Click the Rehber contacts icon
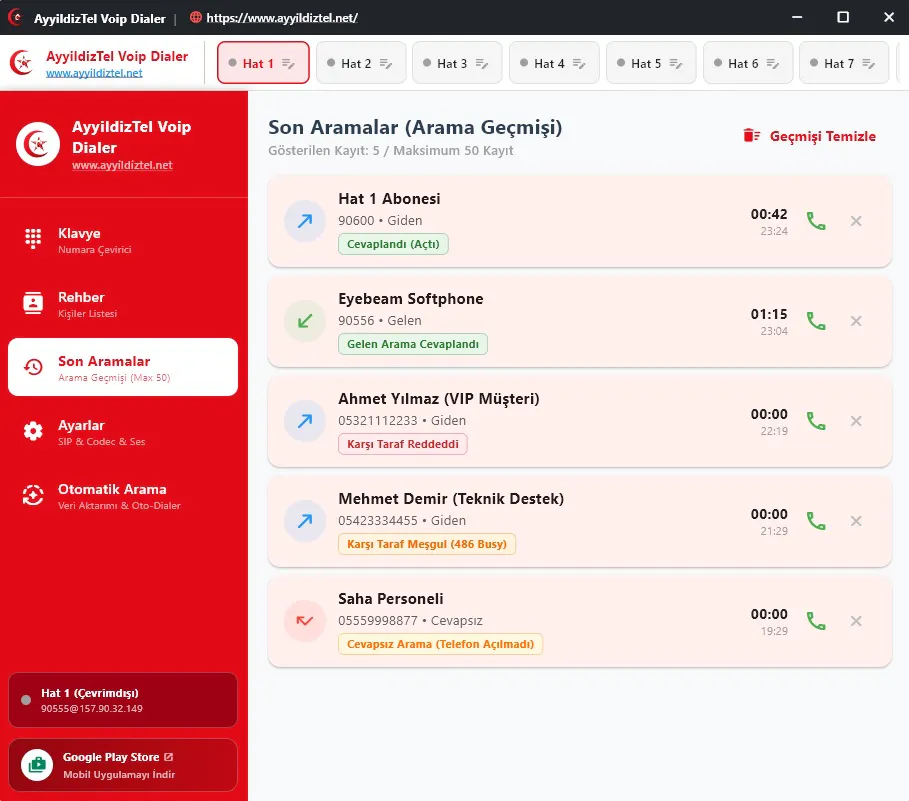909x801 pixels. [33, 303]
